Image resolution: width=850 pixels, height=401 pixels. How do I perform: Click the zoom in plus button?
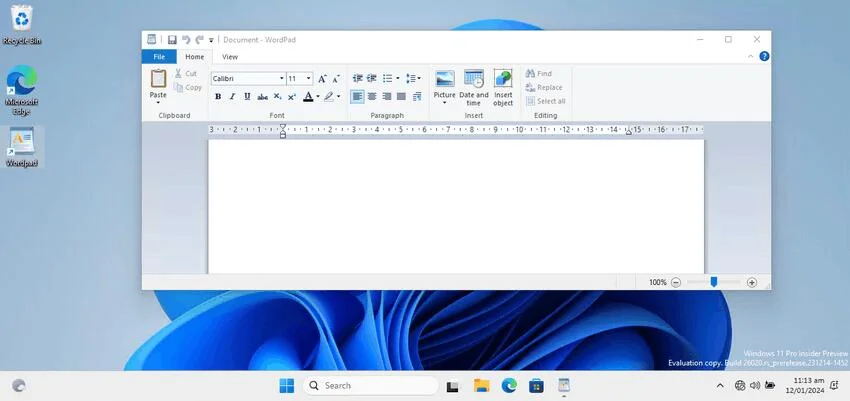pyautogui.click(x=752, y=283)
